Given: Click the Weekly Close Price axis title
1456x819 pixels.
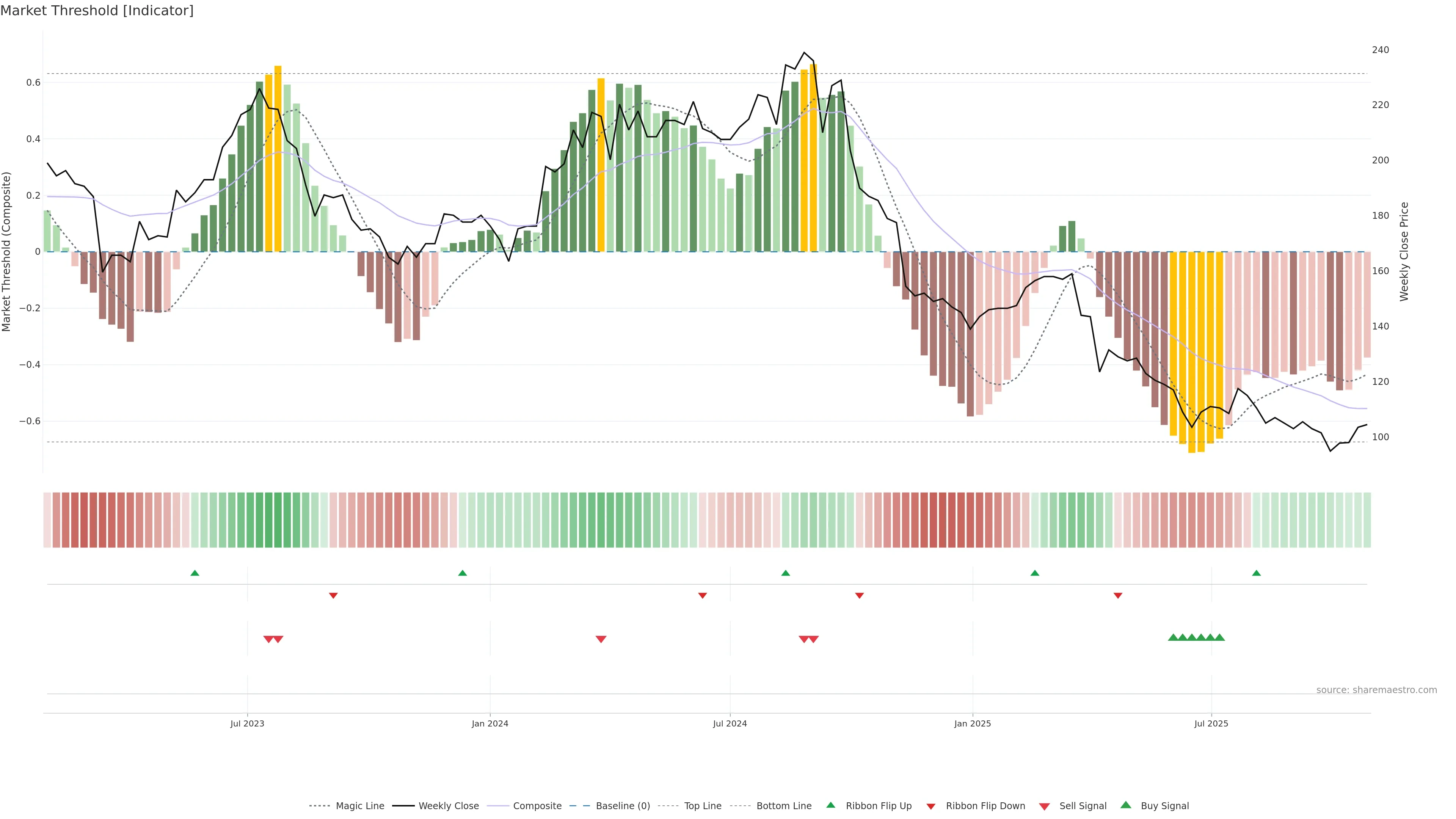Looking at the screenshot, I should (x=1404, y=251).
